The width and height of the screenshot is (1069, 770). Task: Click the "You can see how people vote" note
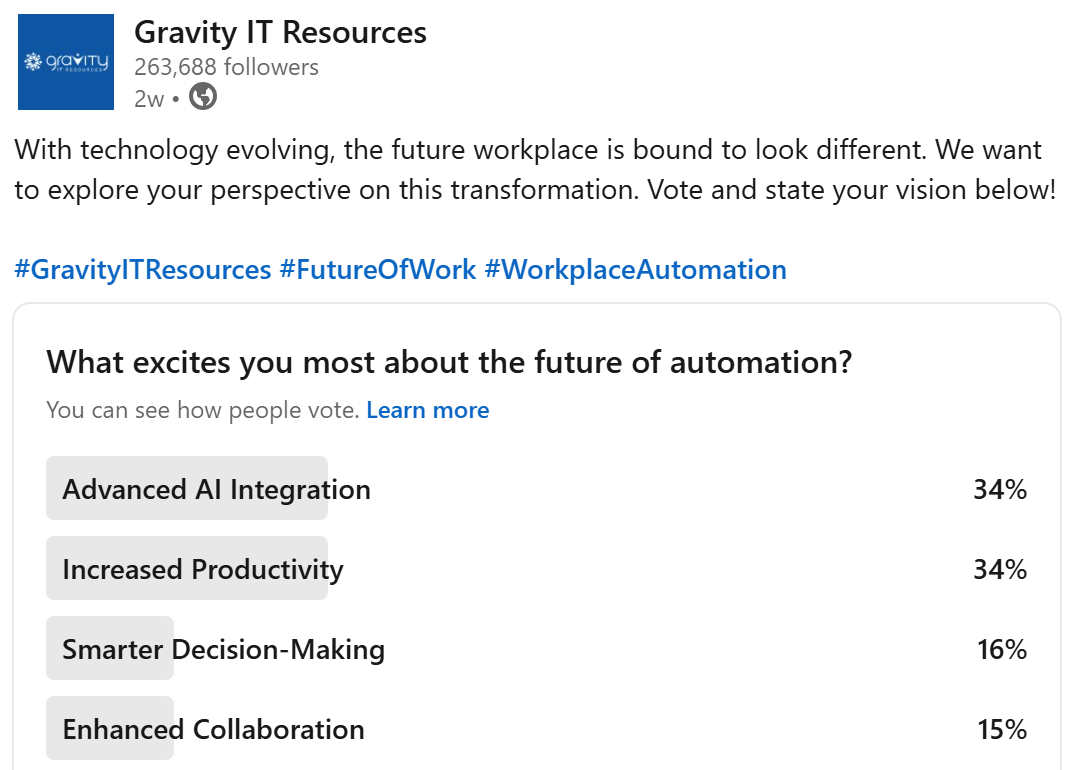[x=202, y=410]
